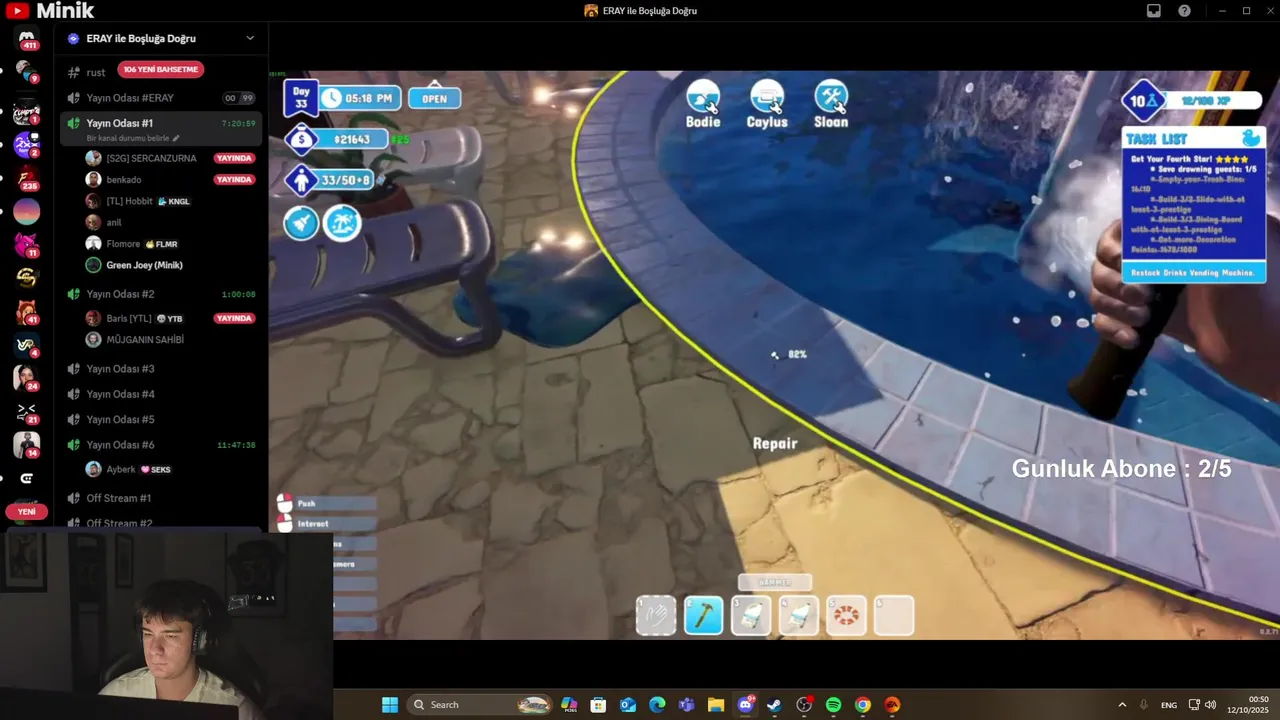The width and height of the screenshot is (1280, 720).
Task: Show hidden system tray icons
Action: point(1122,705)
